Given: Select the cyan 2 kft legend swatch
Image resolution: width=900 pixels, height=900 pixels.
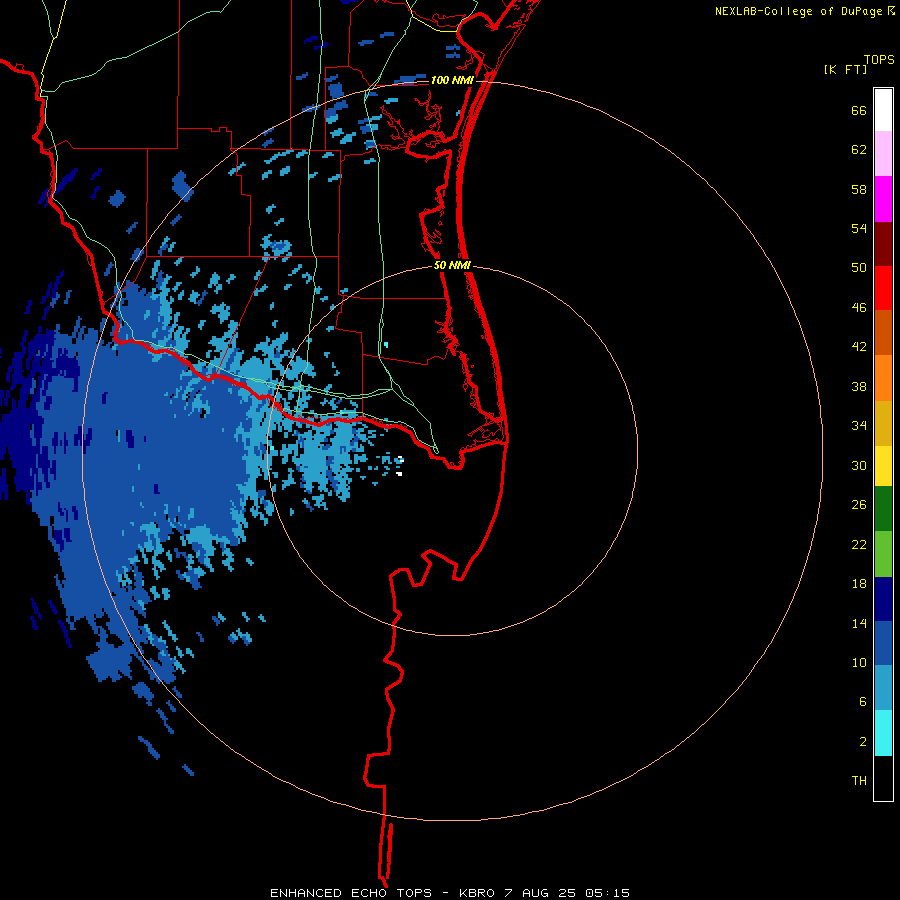Looking at the screenshot, I should (883, 733).
